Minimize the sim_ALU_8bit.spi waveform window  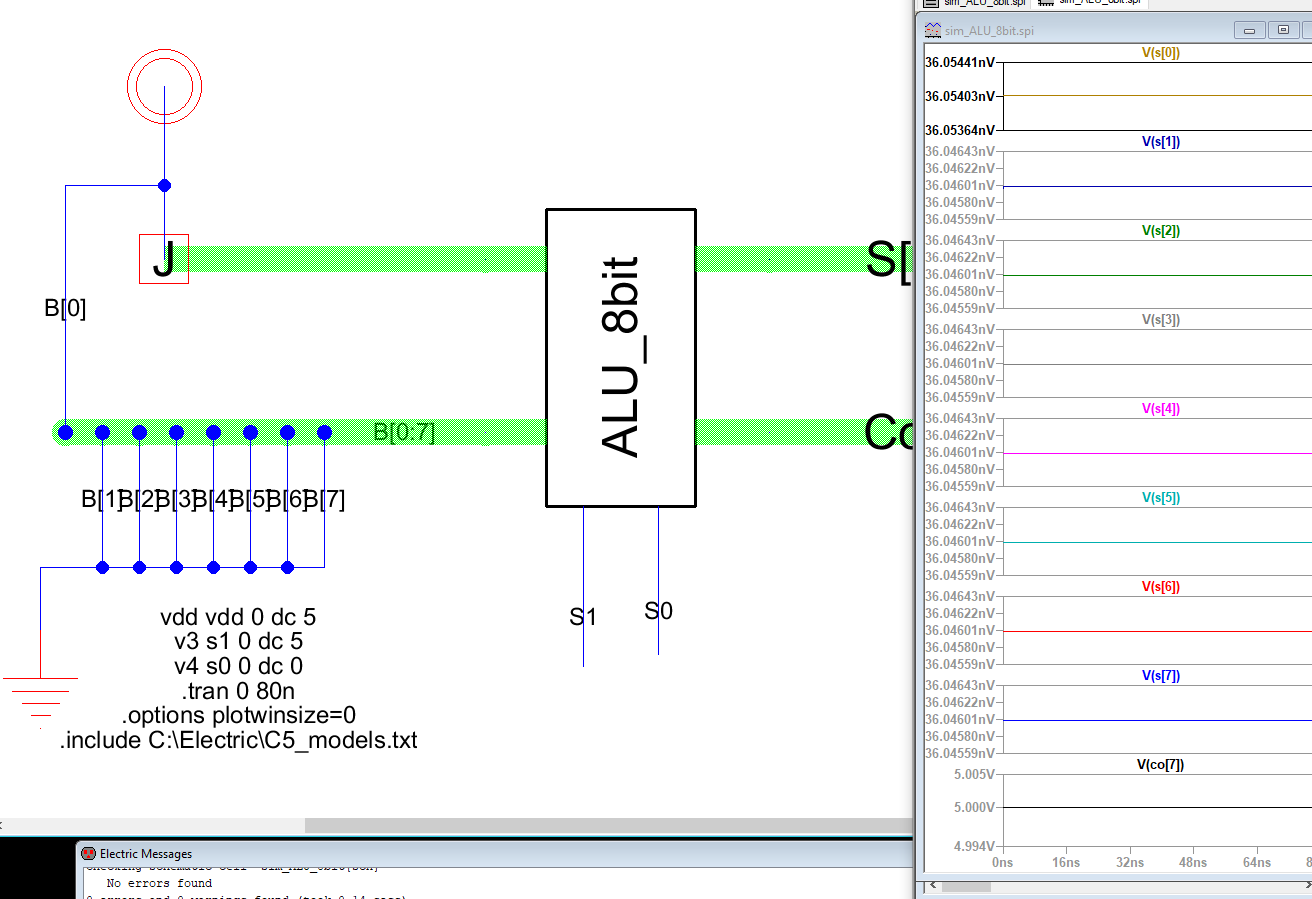pyautogui.click(x=1249, y=30)
